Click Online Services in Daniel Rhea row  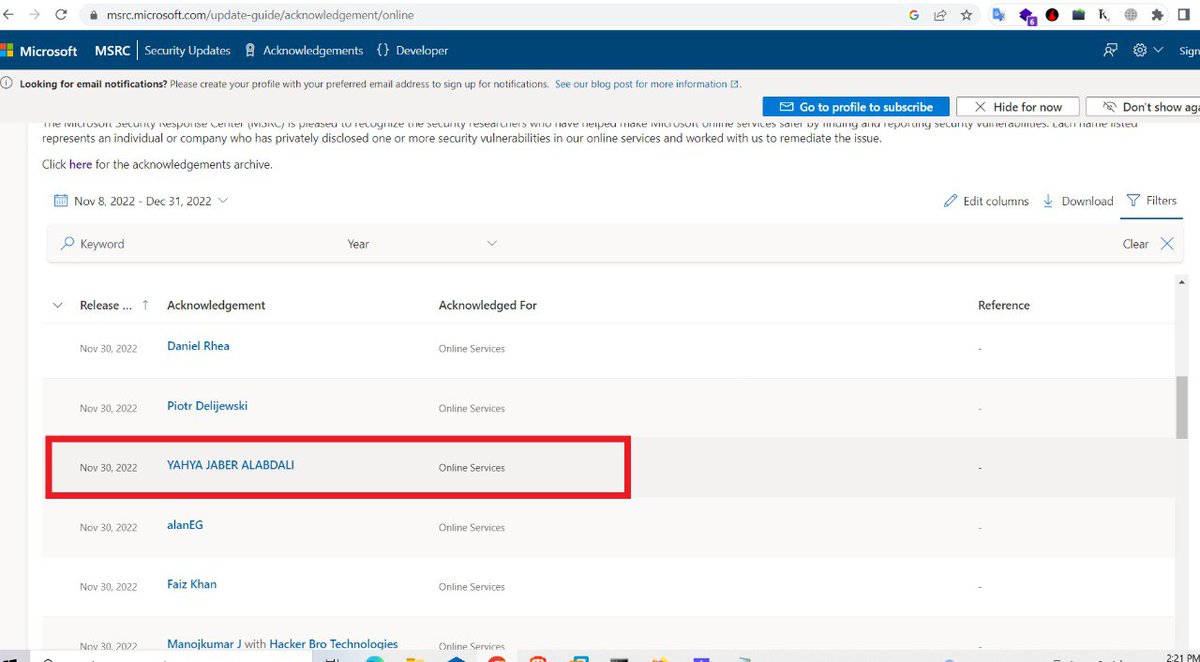(x=472, y=349)
